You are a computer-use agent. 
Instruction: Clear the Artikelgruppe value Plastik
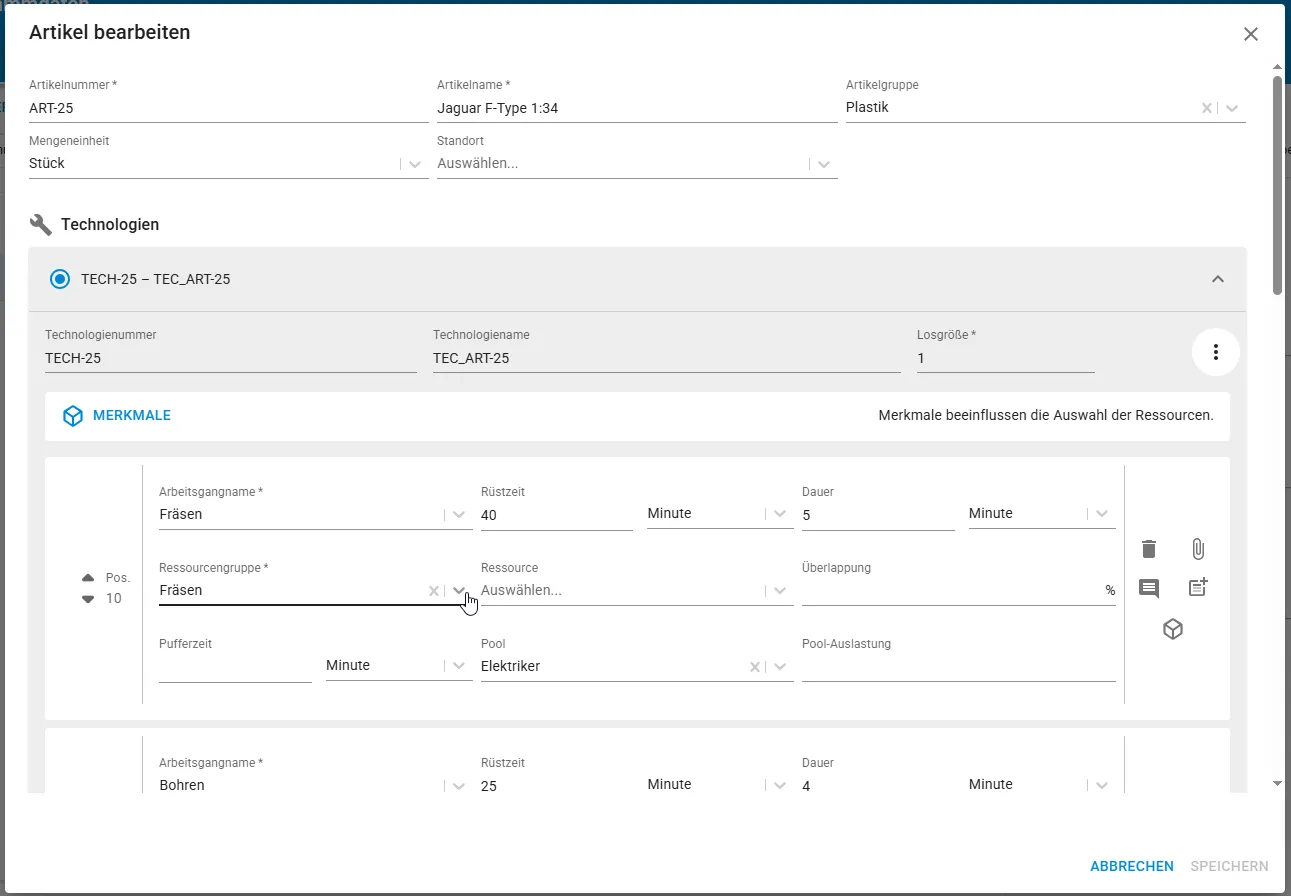[x=1207, y=108]
